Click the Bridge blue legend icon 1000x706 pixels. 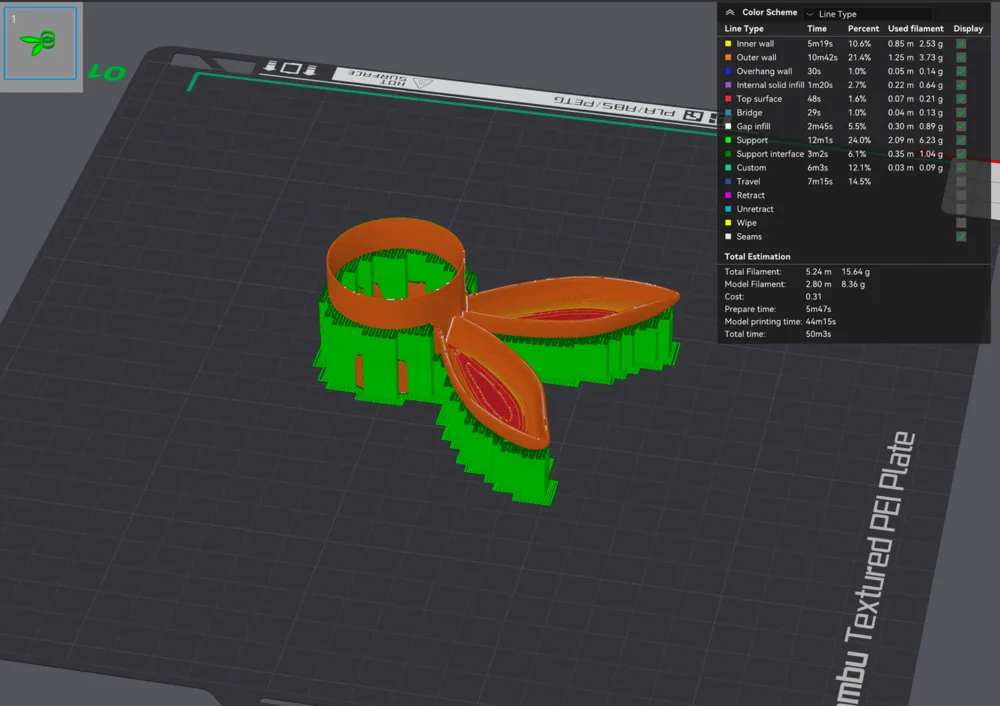click(x=728, y=113)
